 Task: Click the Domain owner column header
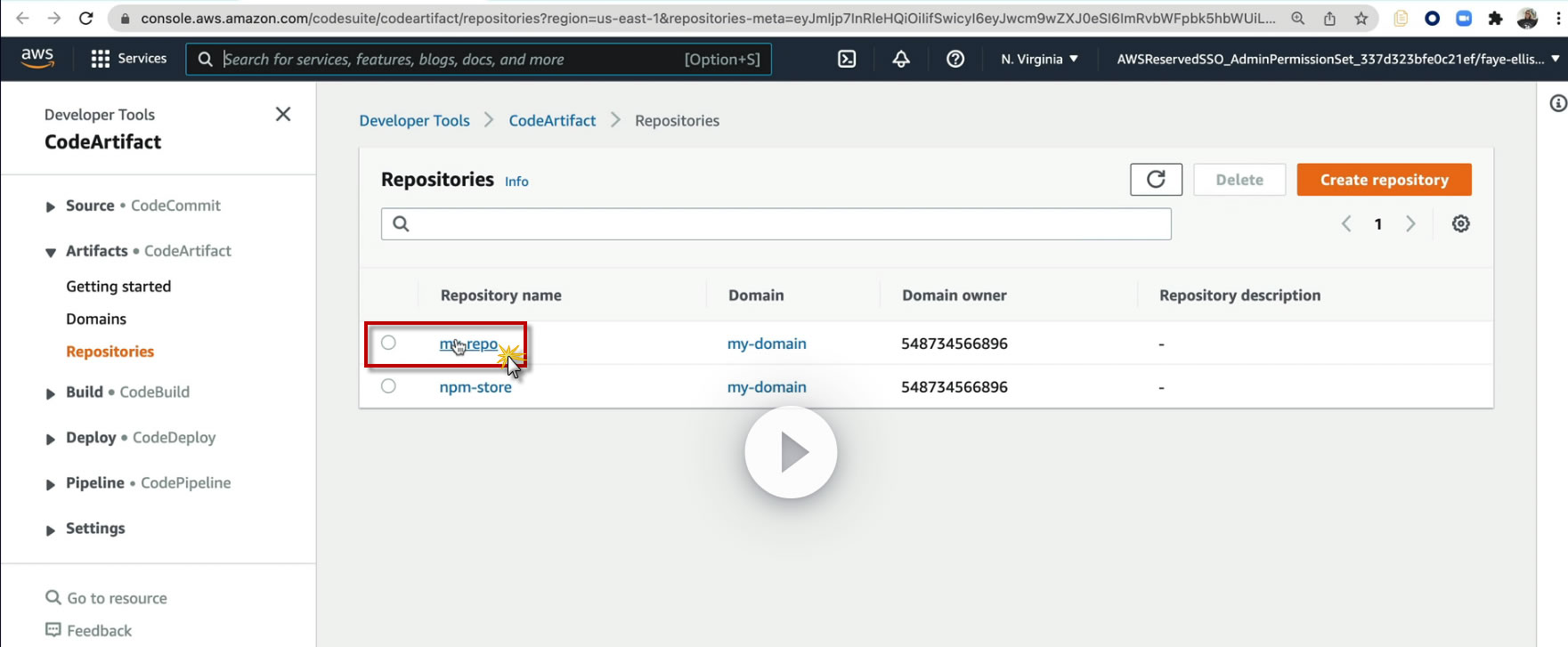click(x=955, y=295)
